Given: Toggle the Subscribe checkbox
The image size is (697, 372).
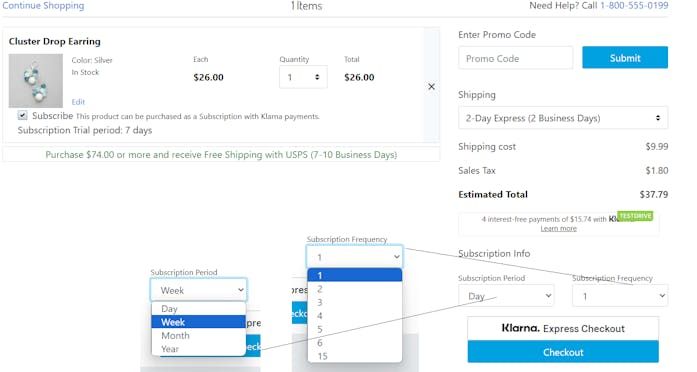Looking at the screenshot, I should pos(22,116).
